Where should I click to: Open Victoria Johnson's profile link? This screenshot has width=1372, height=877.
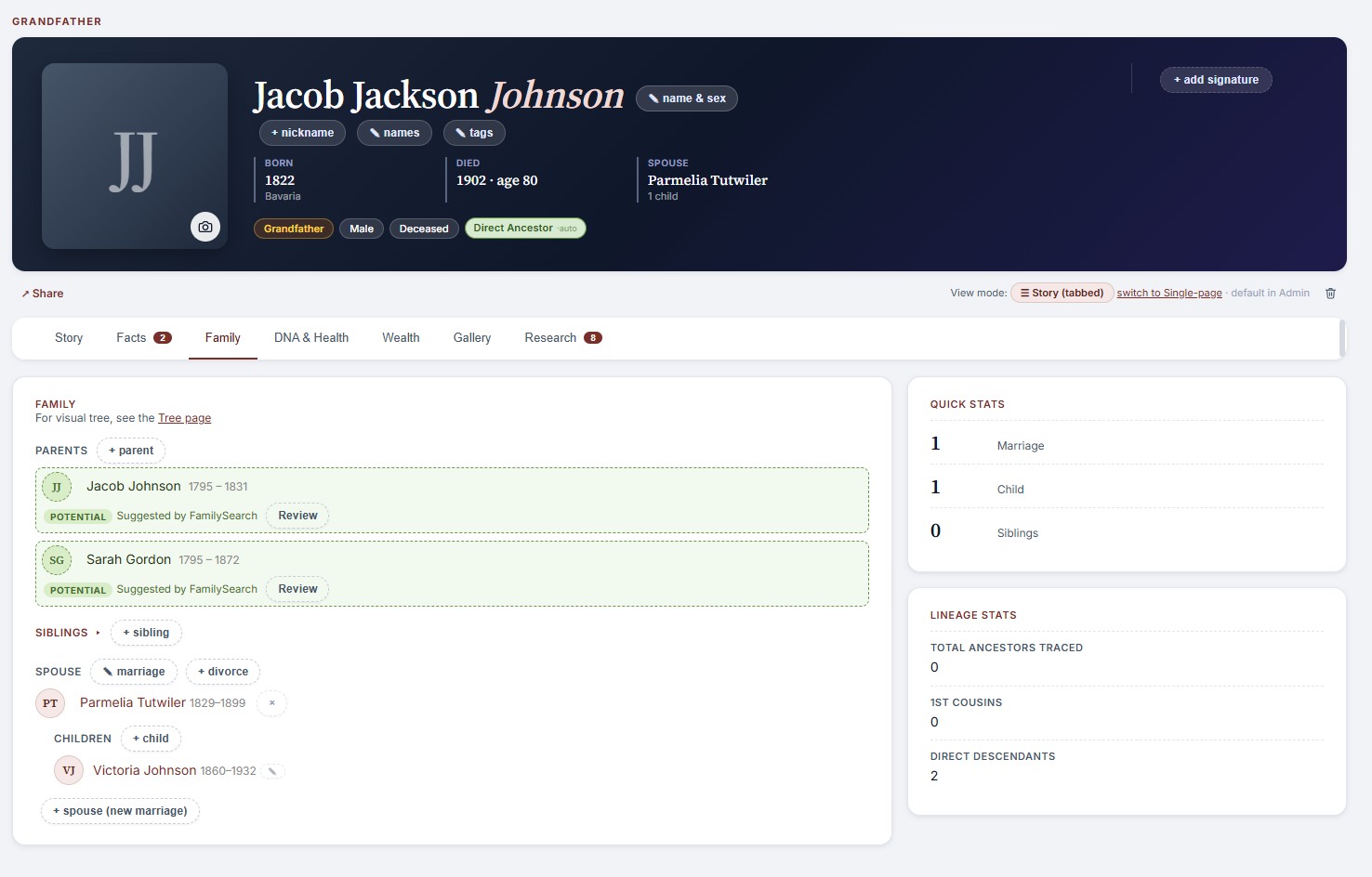(x=144, y=771)
